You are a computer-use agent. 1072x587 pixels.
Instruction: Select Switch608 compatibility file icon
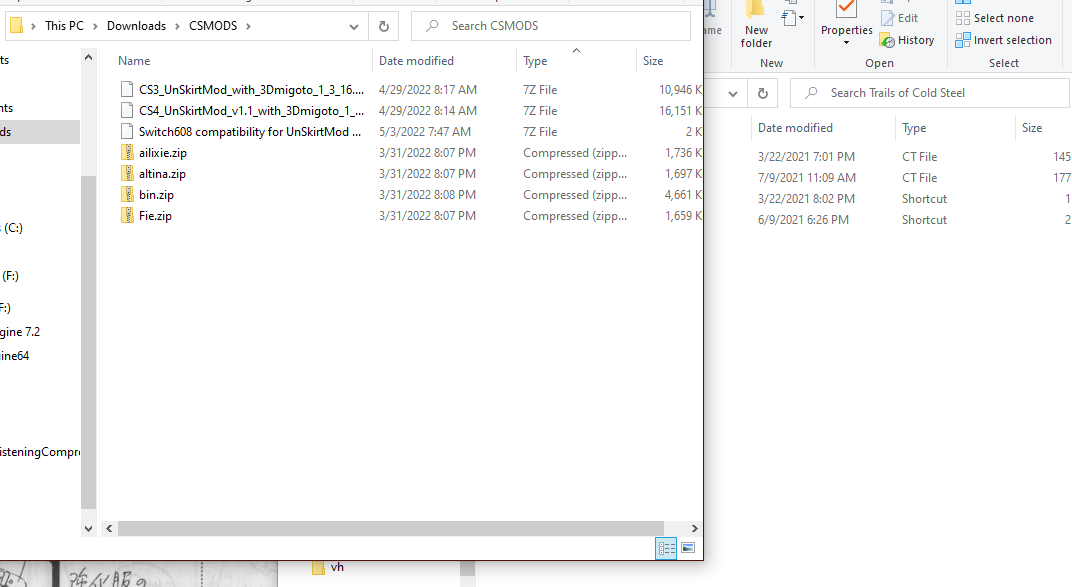(126, 131)
